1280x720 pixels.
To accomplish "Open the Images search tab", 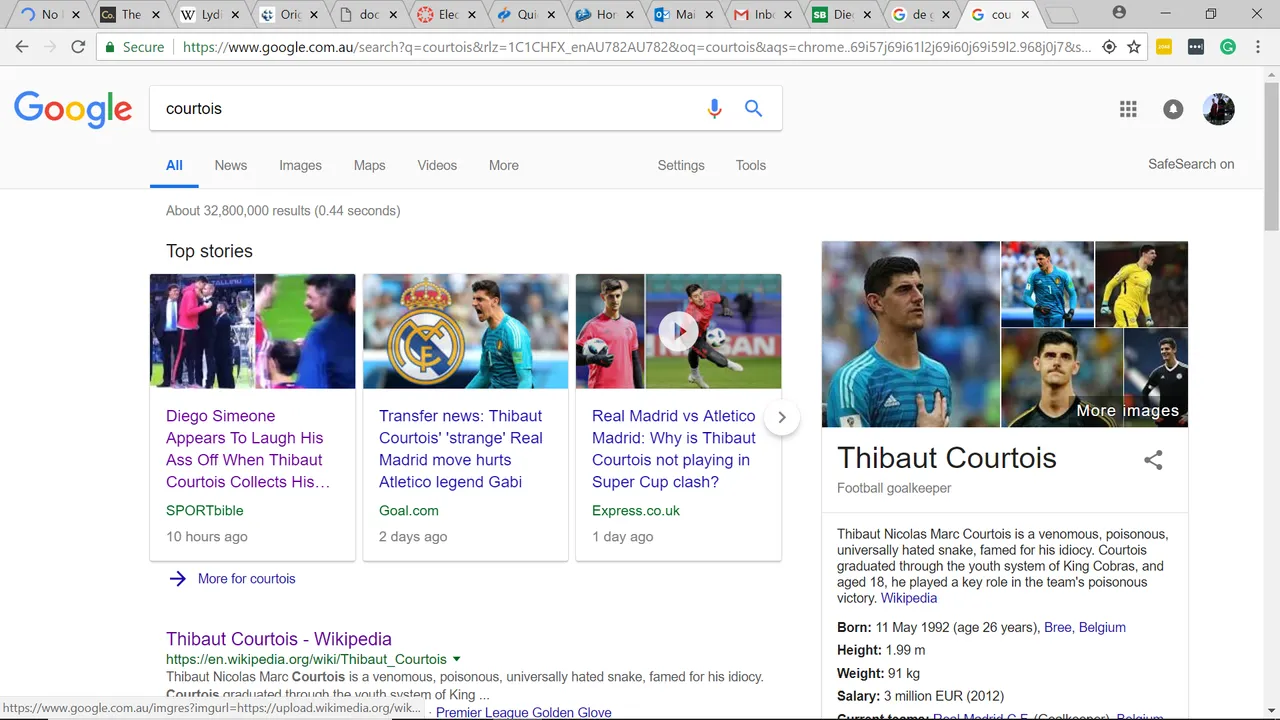I will click(300, 165).
